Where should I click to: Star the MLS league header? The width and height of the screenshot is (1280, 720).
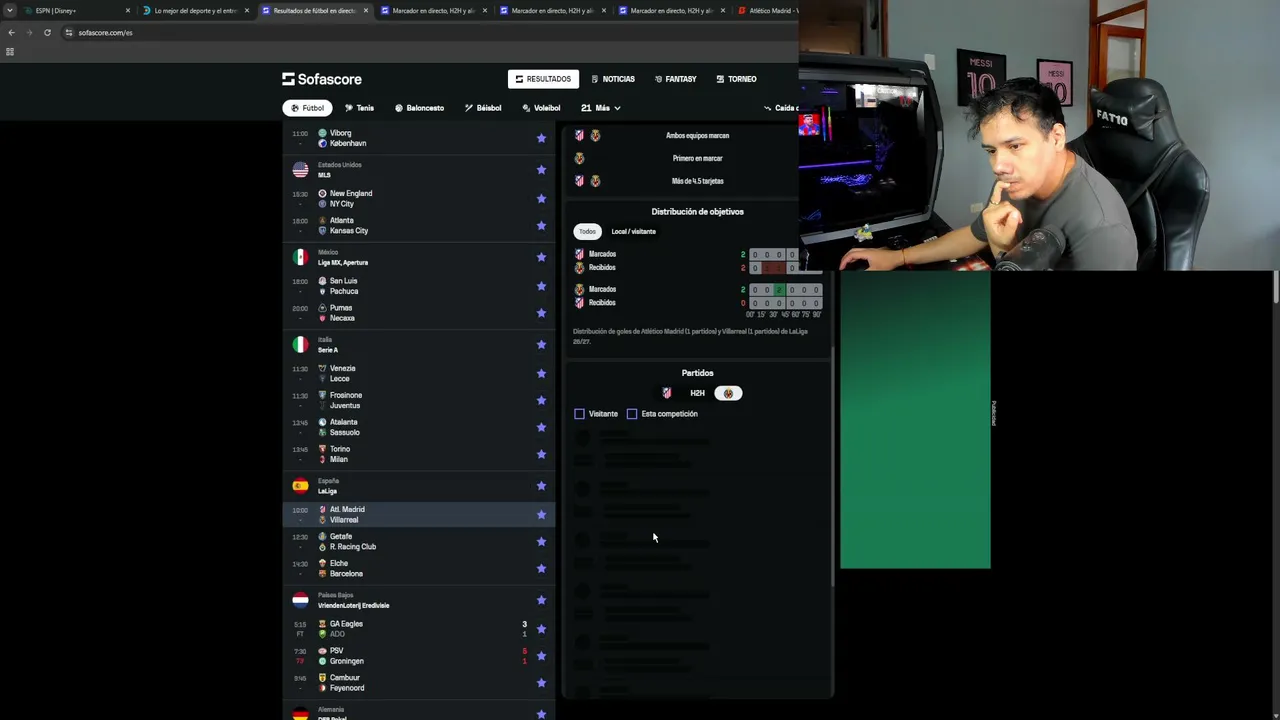coord(541,170)
